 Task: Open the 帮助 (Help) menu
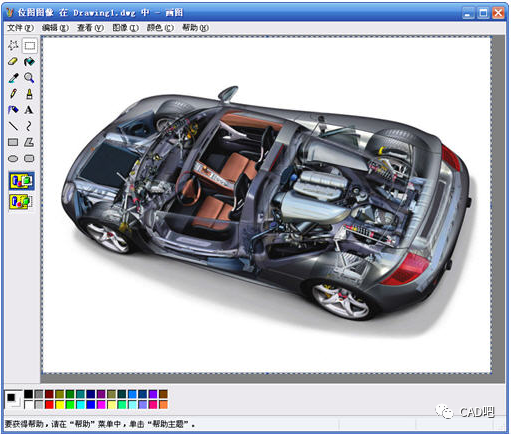[x=195, y=28]
